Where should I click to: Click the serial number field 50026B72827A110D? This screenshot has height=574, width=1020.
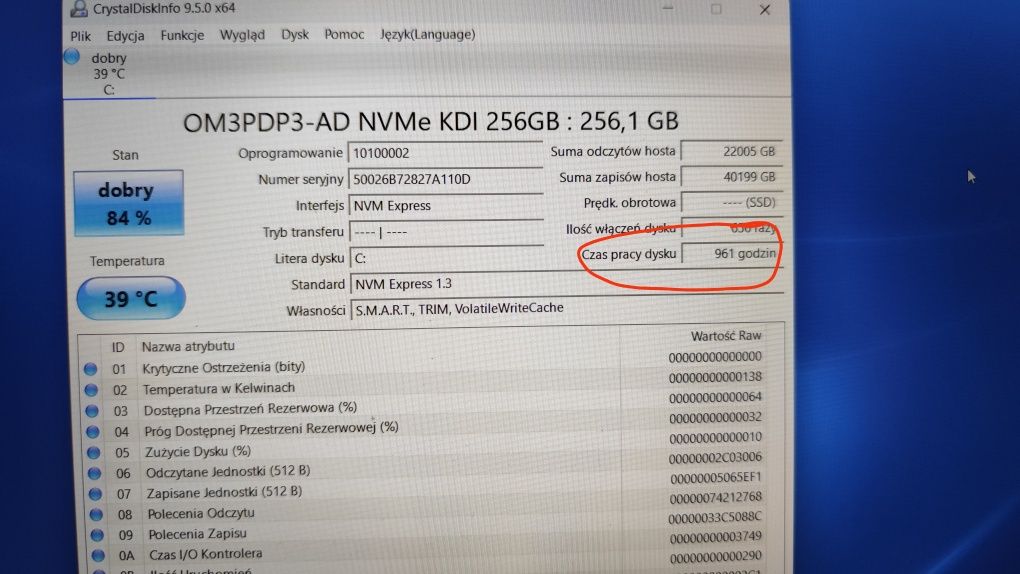[446, 179]
